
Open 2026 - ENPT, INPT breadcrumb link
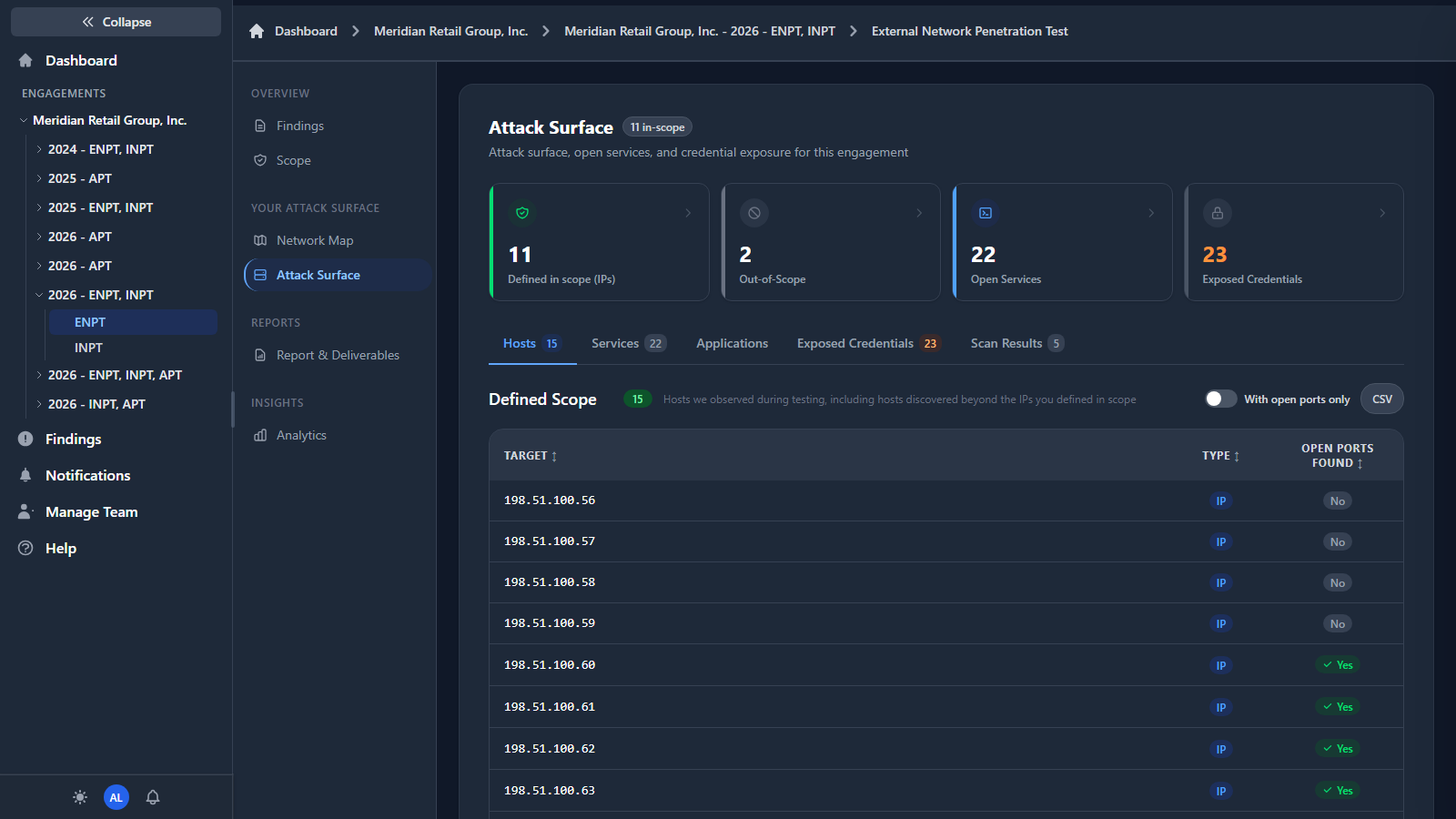[700, 31]
